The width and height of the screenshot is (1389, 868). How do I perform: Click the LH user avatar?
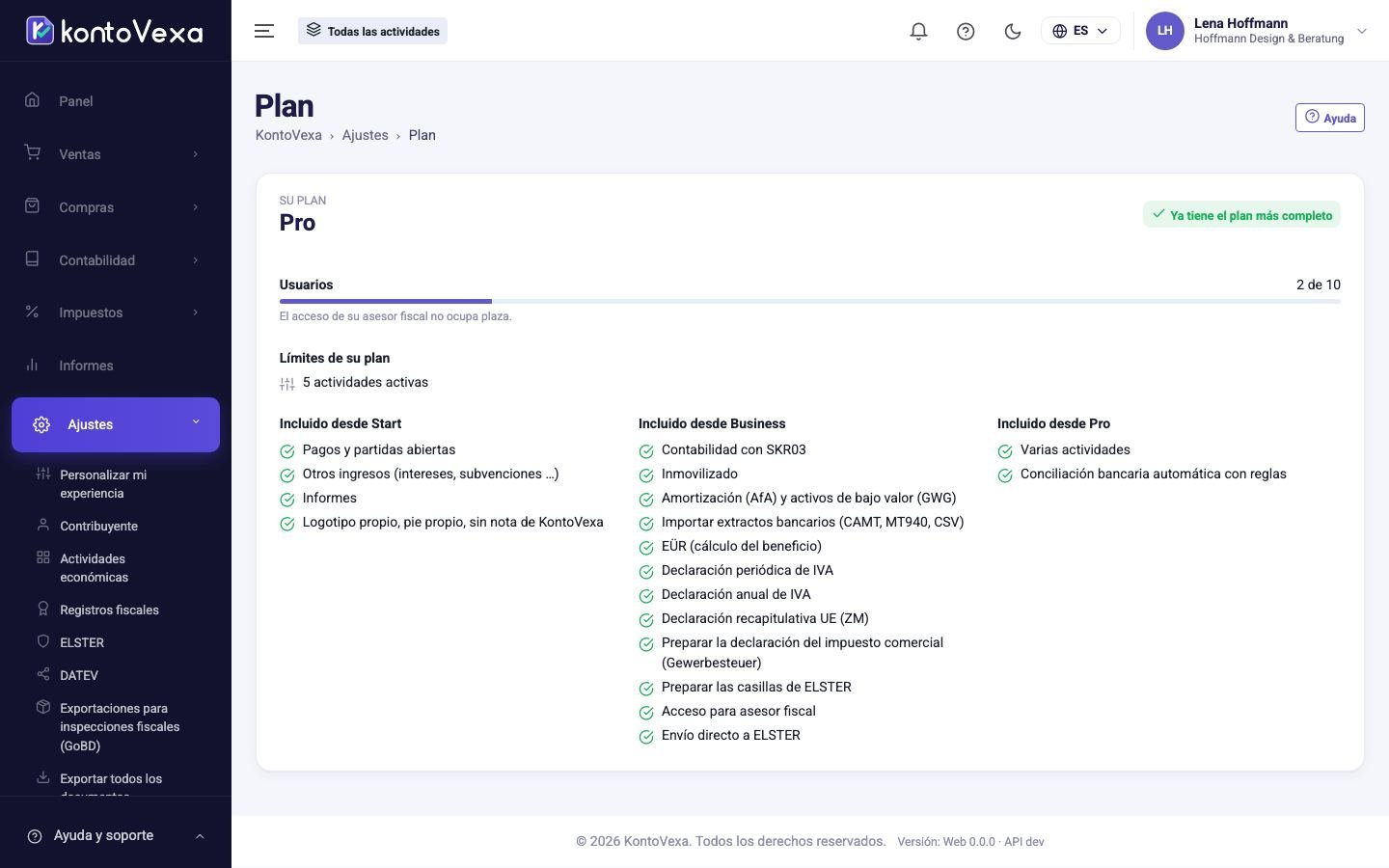click(x=1164, y=31)
